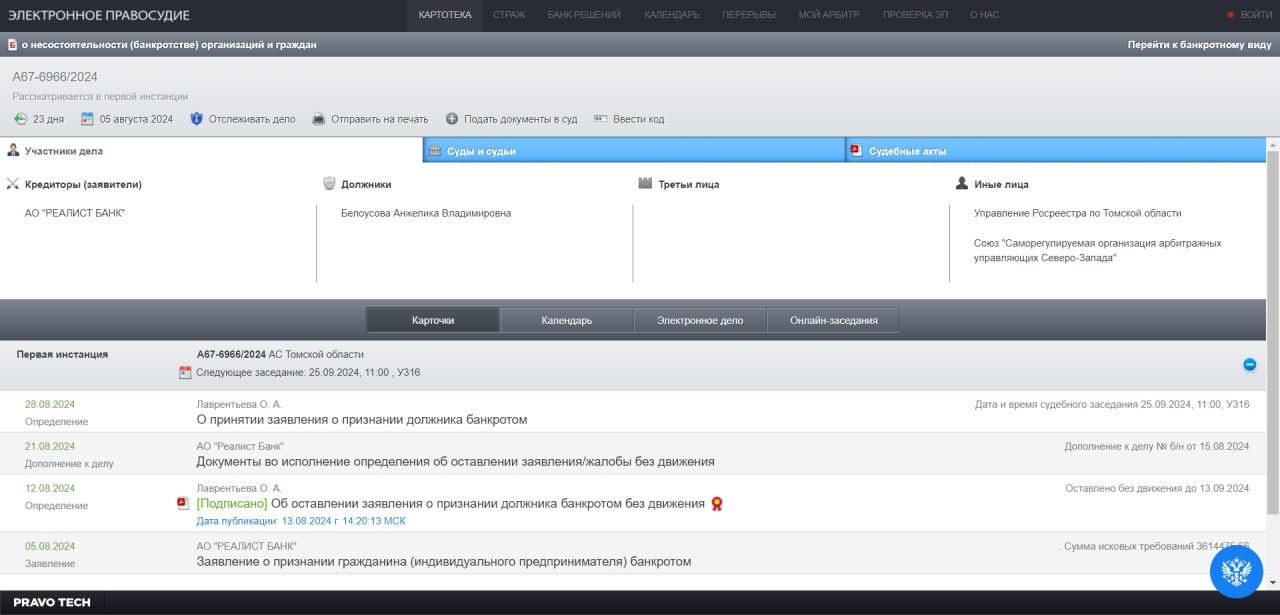Image resolution: width=1280 pixels, height=615 pixels.
Task: Open the PDF icon of signed ruling
Action: (x=183, y=504)
